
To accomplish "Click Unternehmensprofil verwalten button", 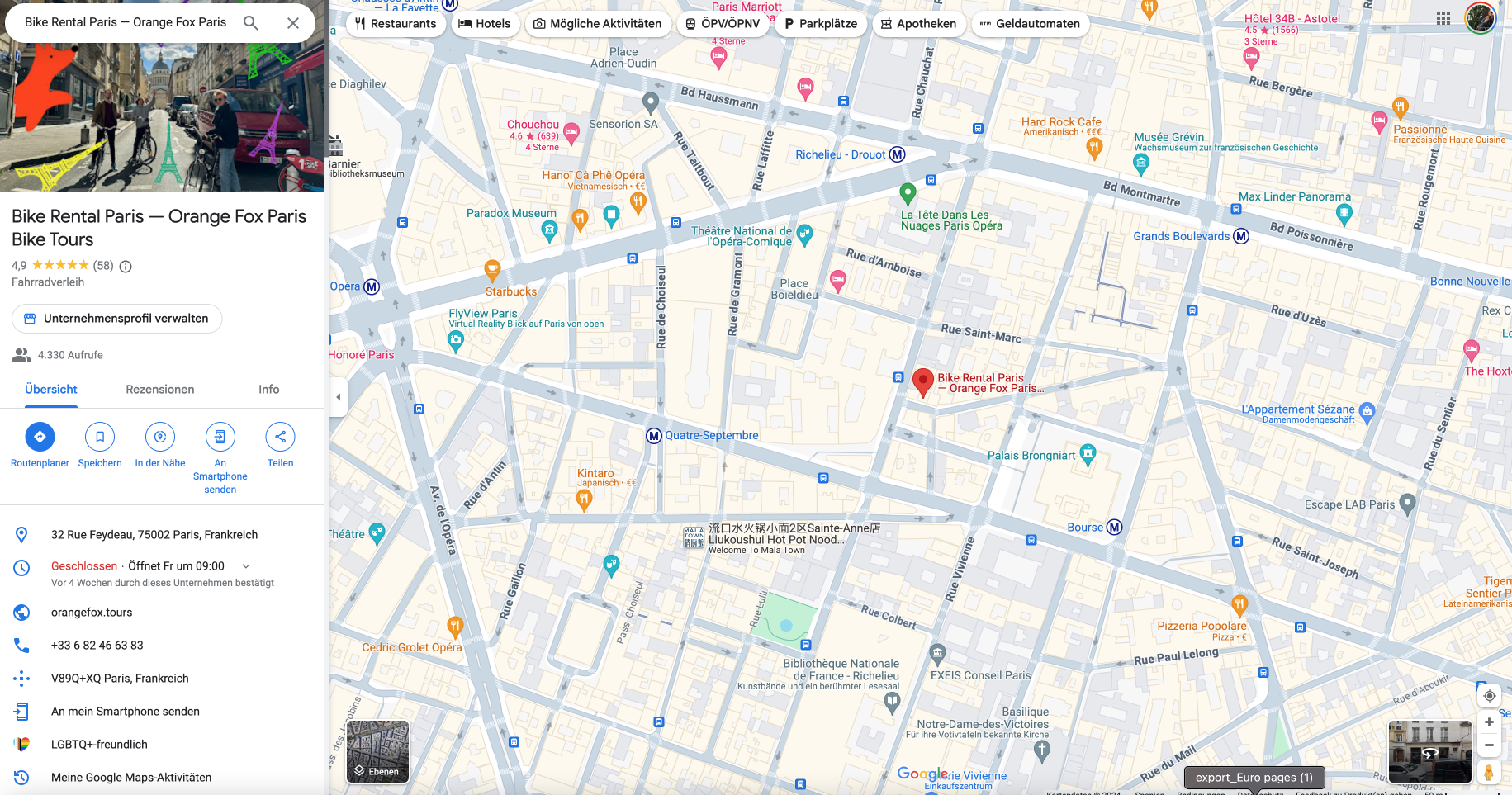I will pyautogui.click(x=117, y=319).
